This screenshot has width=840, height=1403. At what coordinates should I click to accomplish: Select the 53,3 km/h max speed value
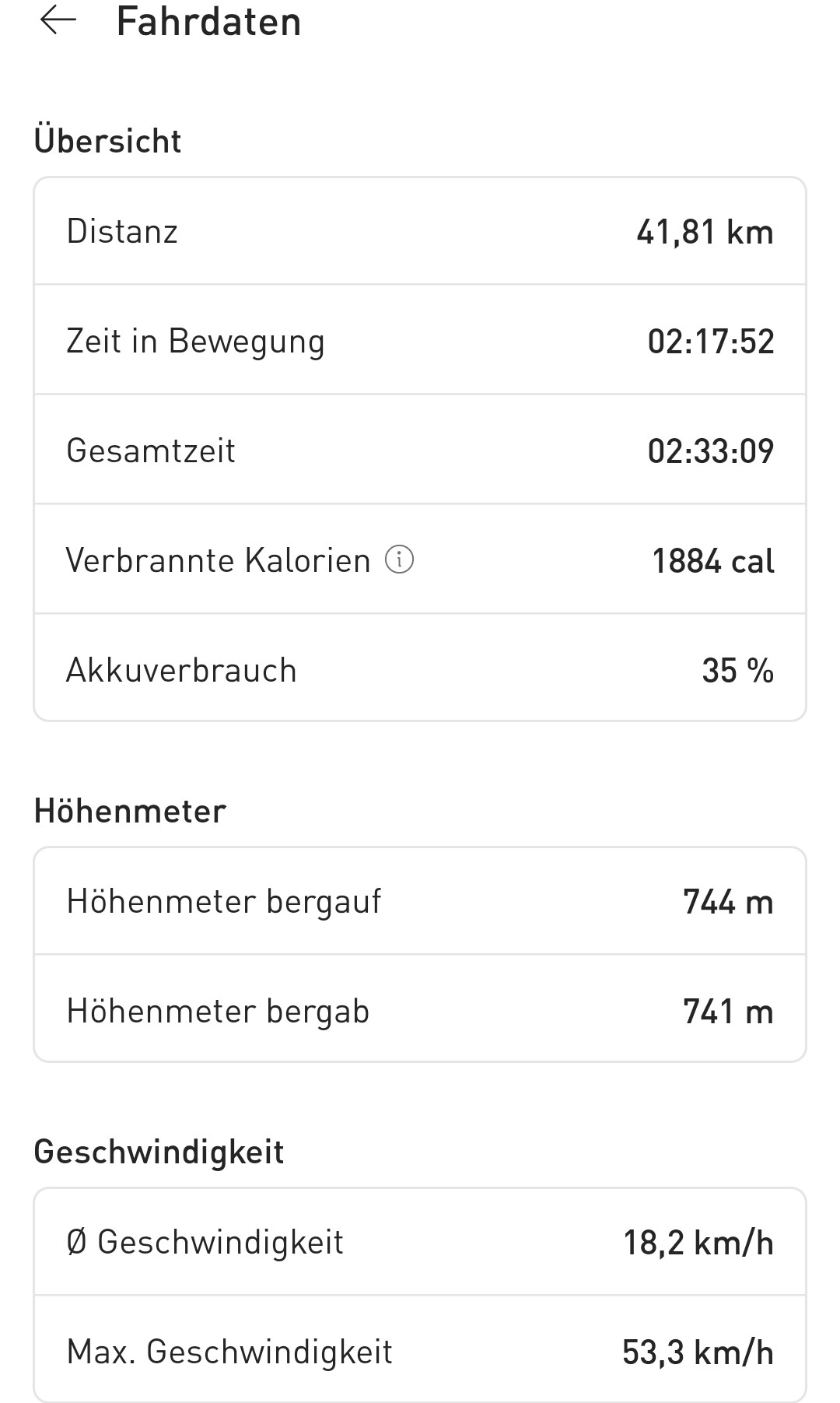pyautogui.click(x=698, y=1352)
